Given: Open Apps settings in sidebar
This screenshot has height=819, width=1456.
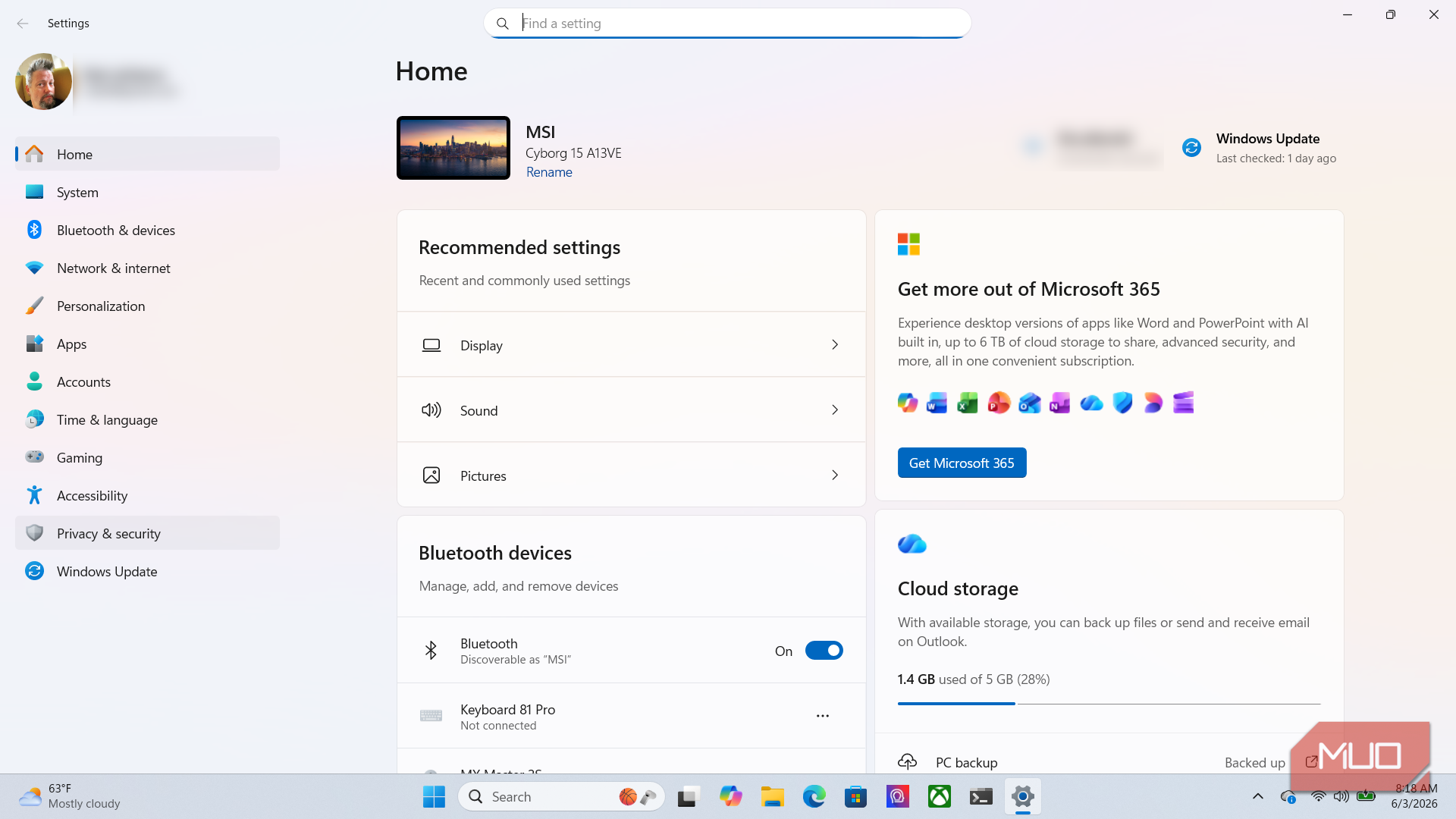Looking at the screenshot, I should (x=147, y=344).
